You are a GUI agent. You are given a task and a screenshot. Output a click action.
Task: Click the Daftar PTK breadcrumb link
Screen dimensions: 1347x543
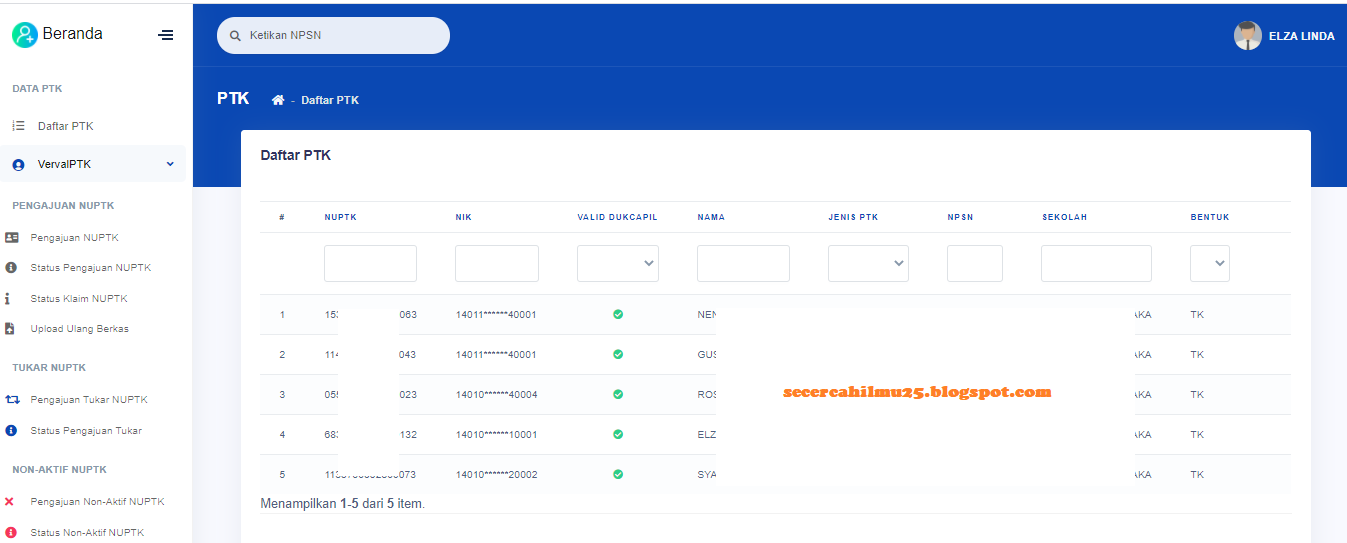(x=330, y=100)
